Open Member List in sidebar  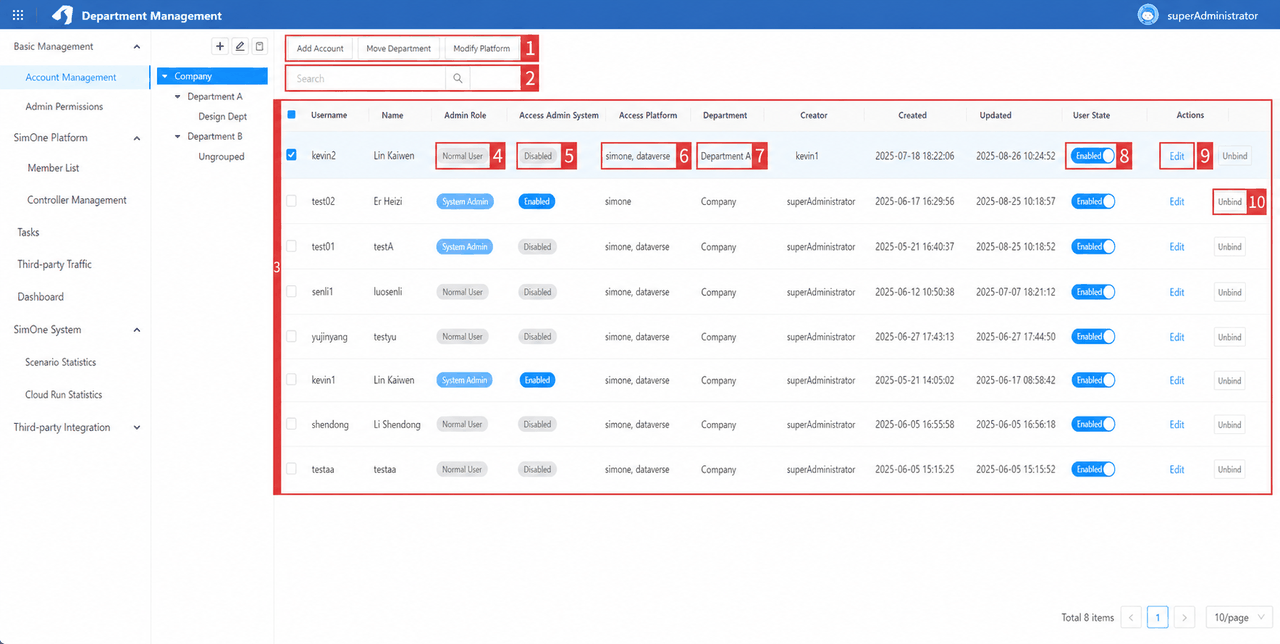pos(53,168)
